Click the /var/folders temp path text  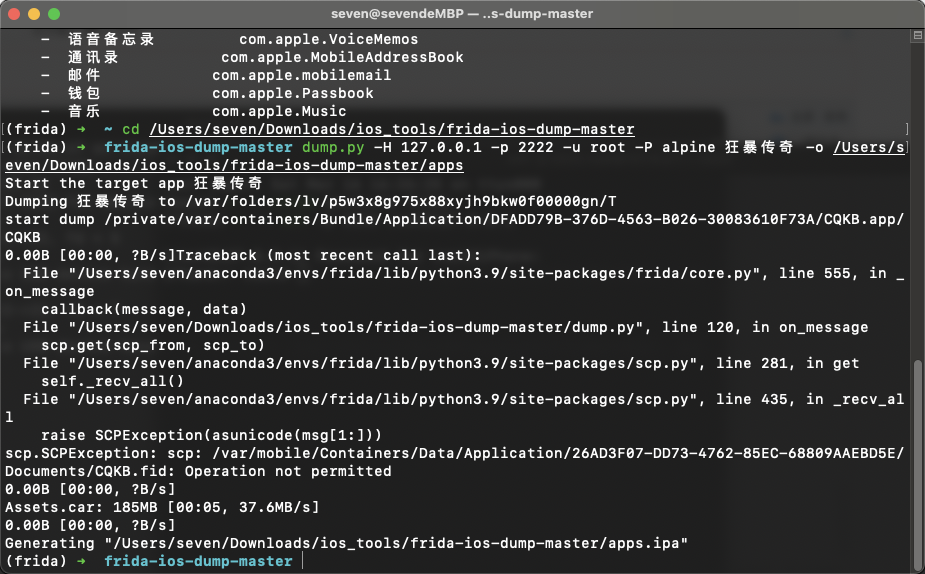coord(401,201)
